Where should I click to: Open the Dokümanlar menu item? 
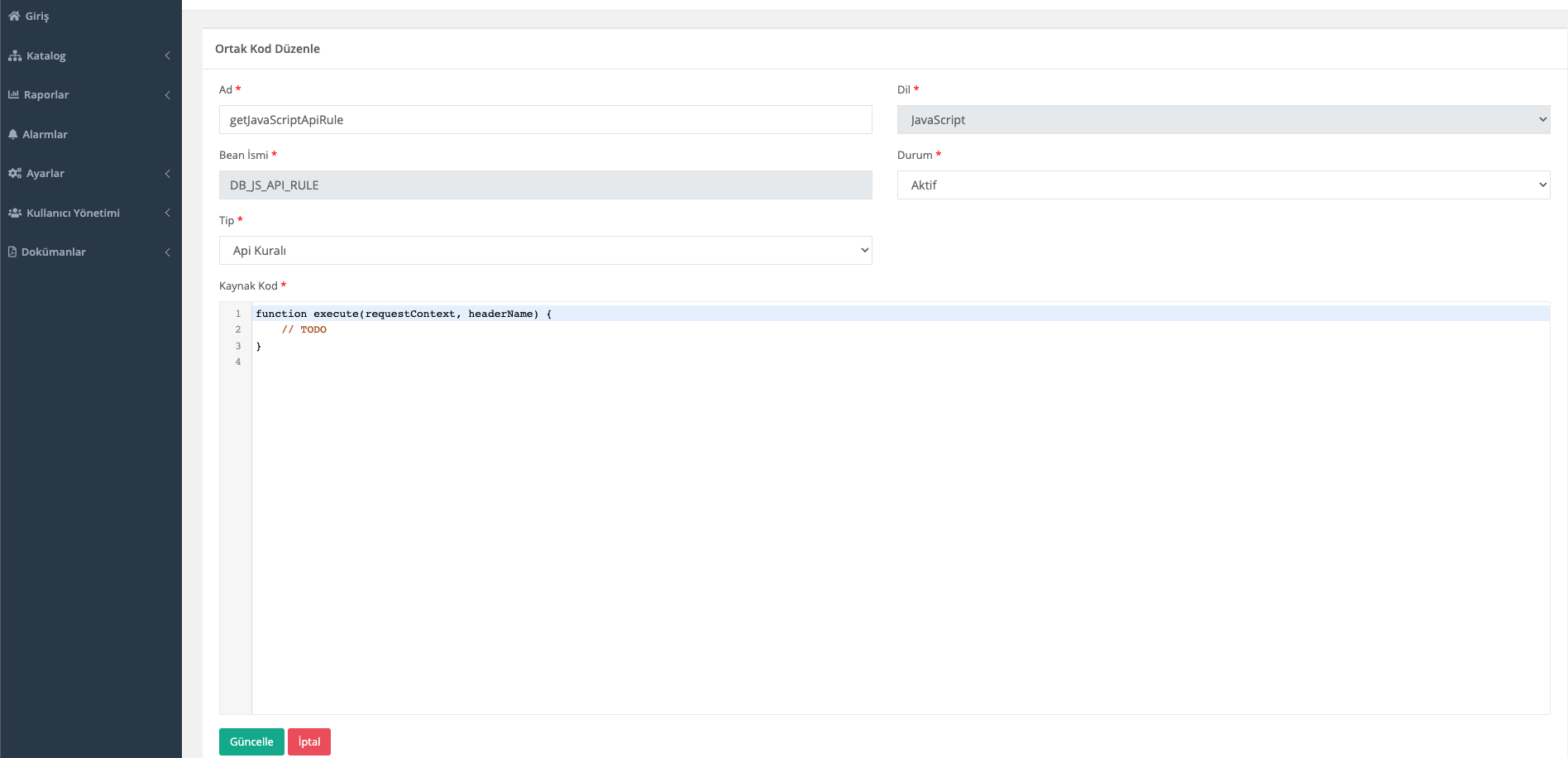click(91, 252)
